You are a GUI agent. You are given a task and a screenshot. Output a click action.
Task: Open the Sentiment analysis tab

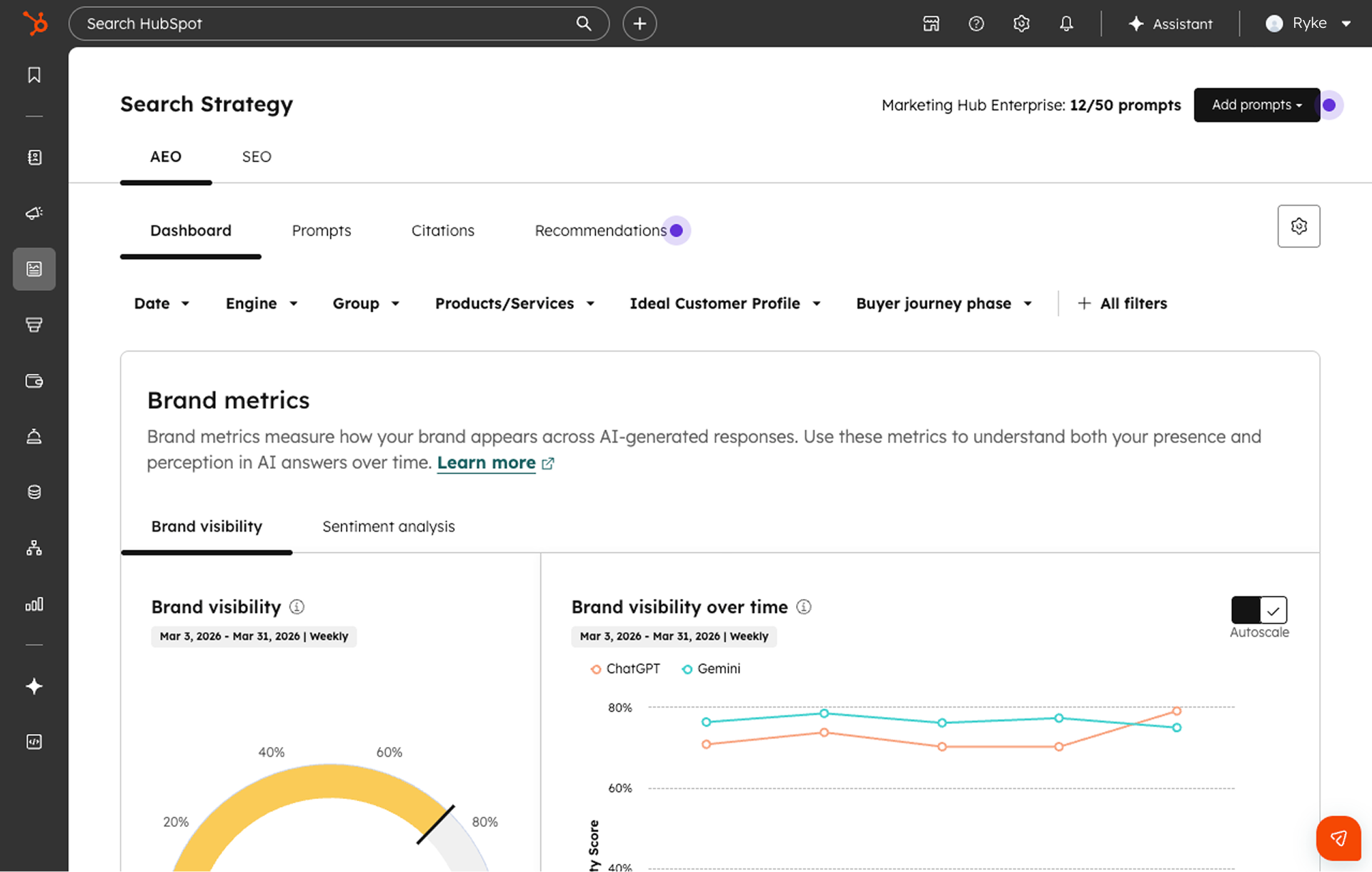[388, 526]
